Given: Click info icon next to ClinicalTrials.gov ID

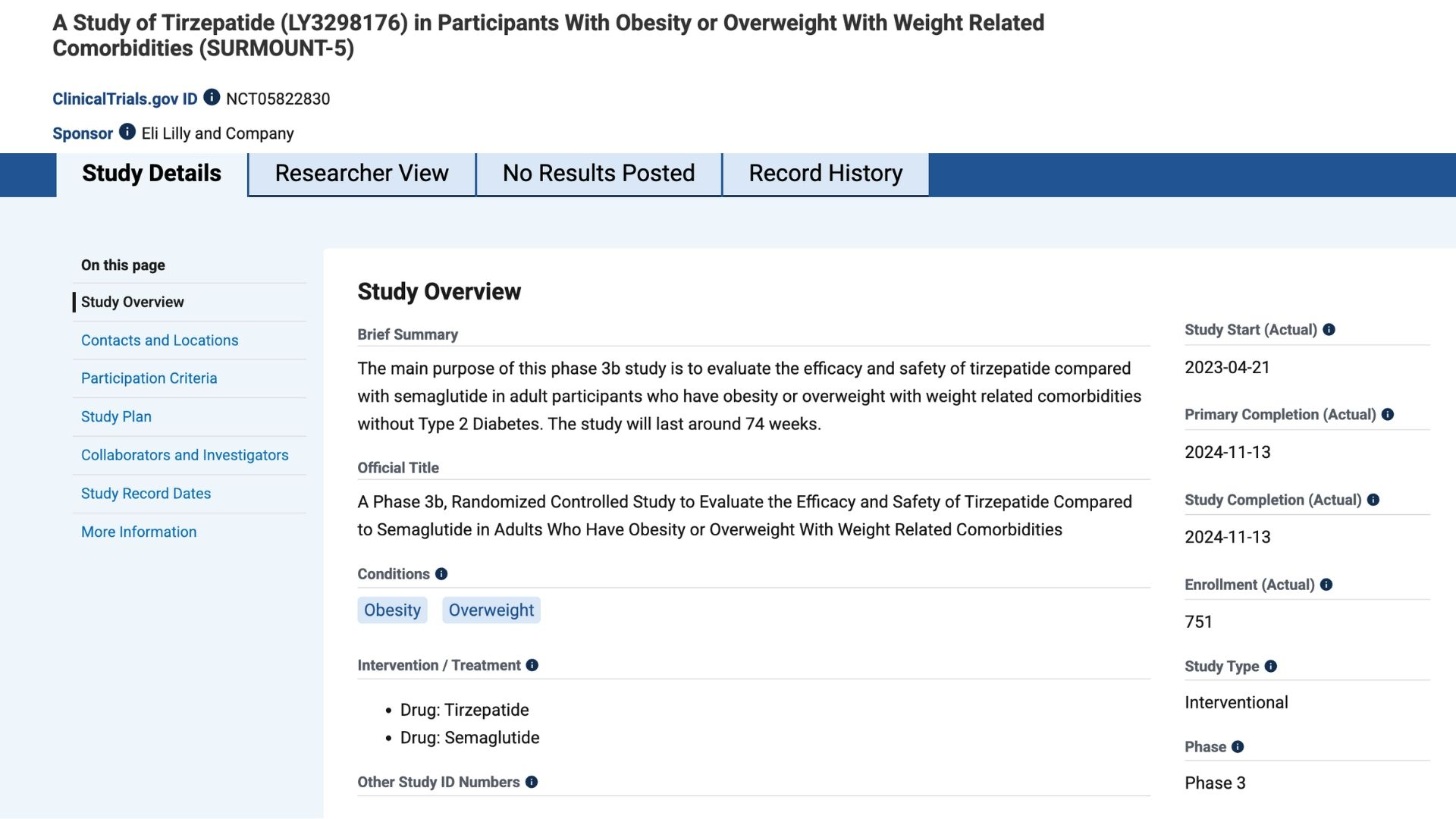Looking at the screenshot, I should 212,98.
